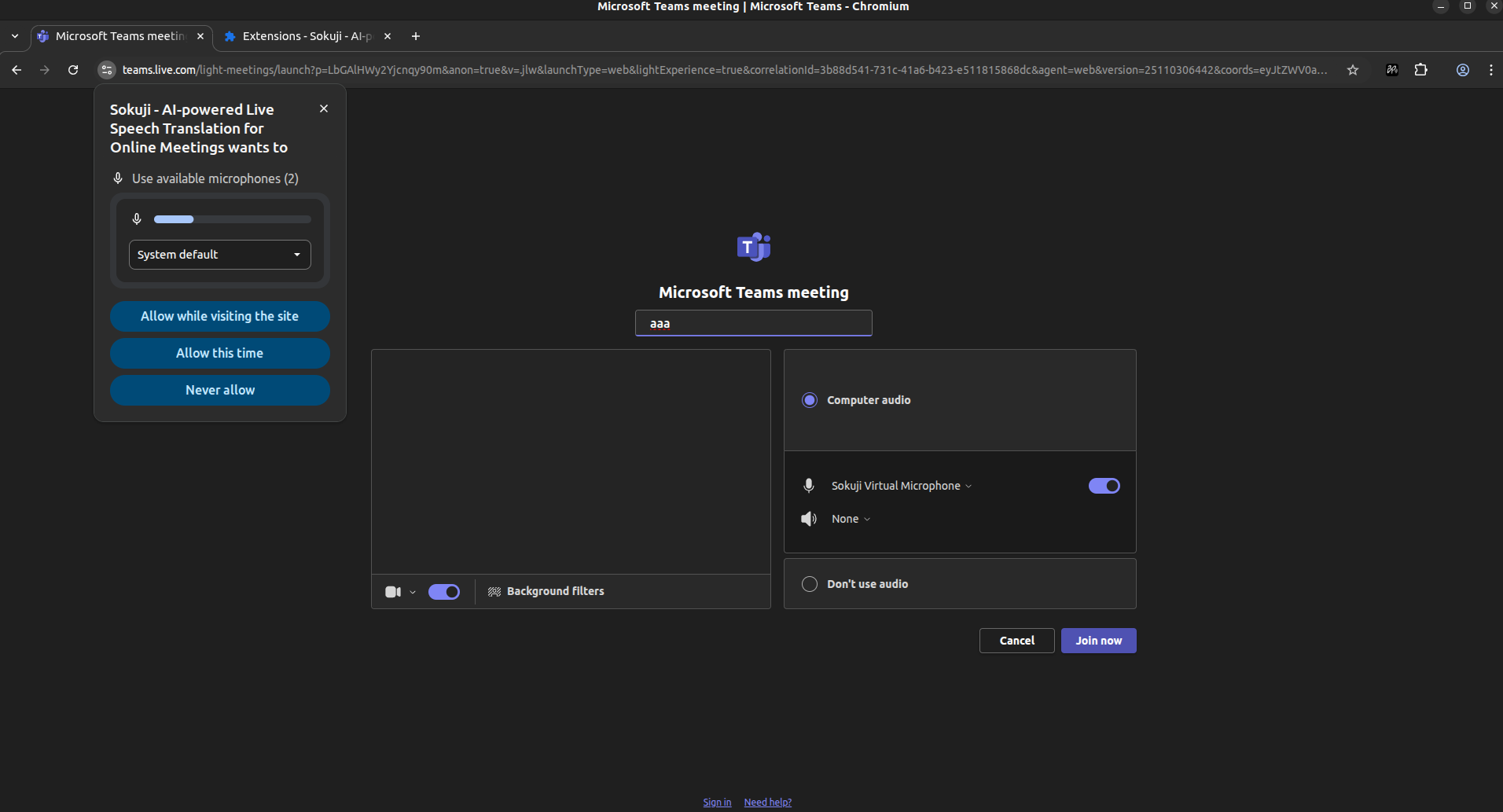Click the Need help? link
The image size is (1503, 812).
pos(768,803)
